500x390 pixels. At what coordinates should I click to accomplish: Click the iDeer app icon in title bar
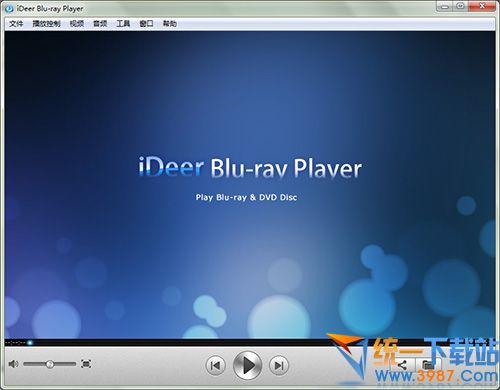tap(9, 9)
